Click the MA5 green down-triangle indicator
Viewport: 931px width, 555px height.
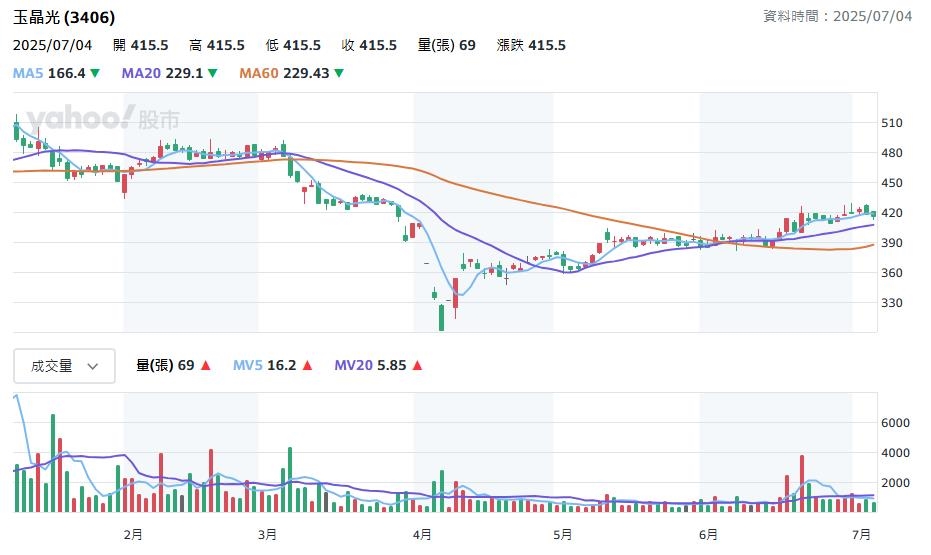pyautogui.click(x=95, y=73)
